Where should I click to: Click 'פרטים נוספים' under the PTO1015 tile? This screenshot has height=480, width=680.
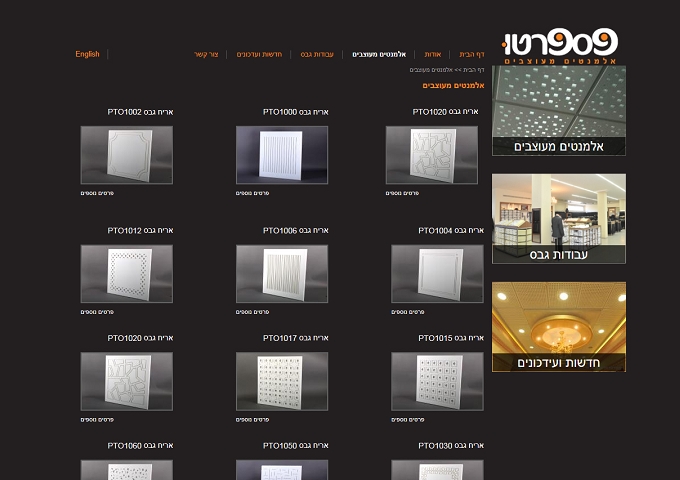[x=408, y=419]
